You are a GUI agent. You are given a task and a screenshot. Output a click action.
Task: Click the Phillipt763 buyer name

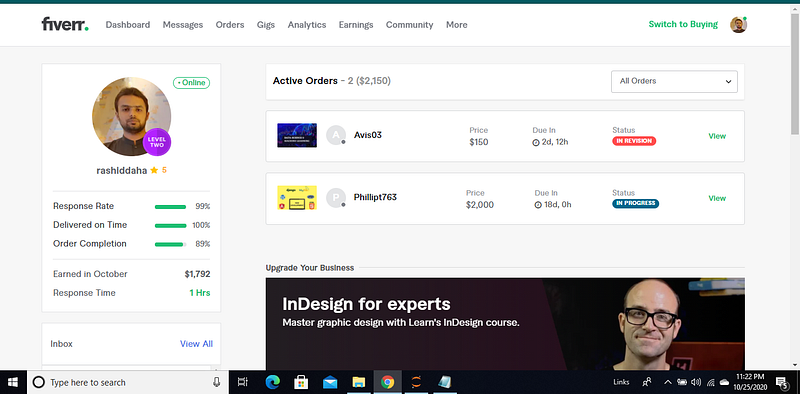375,197
